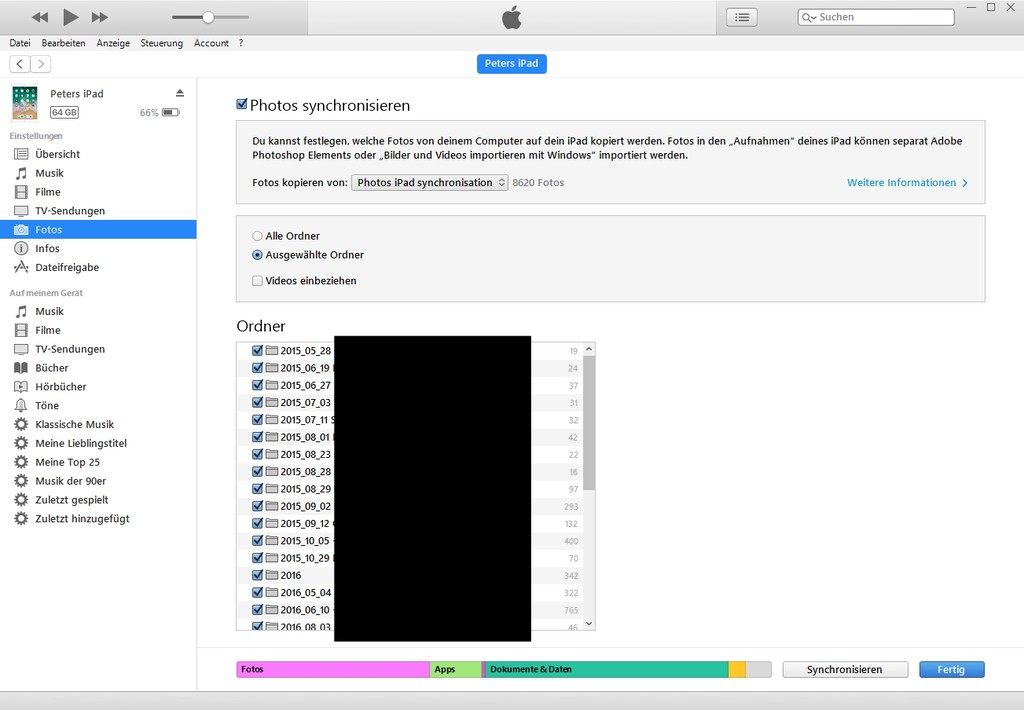Open Hörbücher on the device
Screen dimensions: 1024x710
tap(98, 387)
